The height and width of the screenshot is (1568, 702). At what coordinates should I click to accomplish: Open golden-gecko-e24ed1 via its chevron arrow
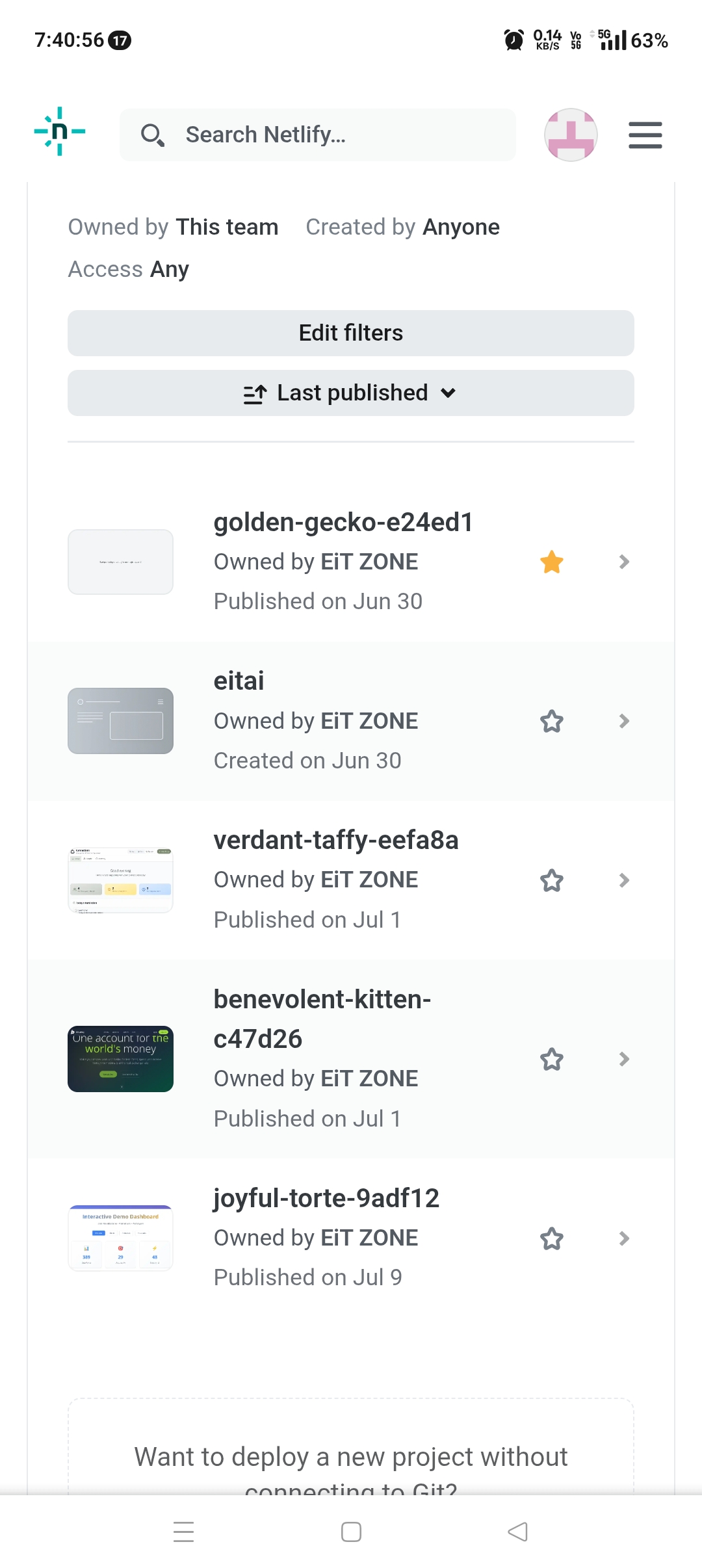click(624, 562)
